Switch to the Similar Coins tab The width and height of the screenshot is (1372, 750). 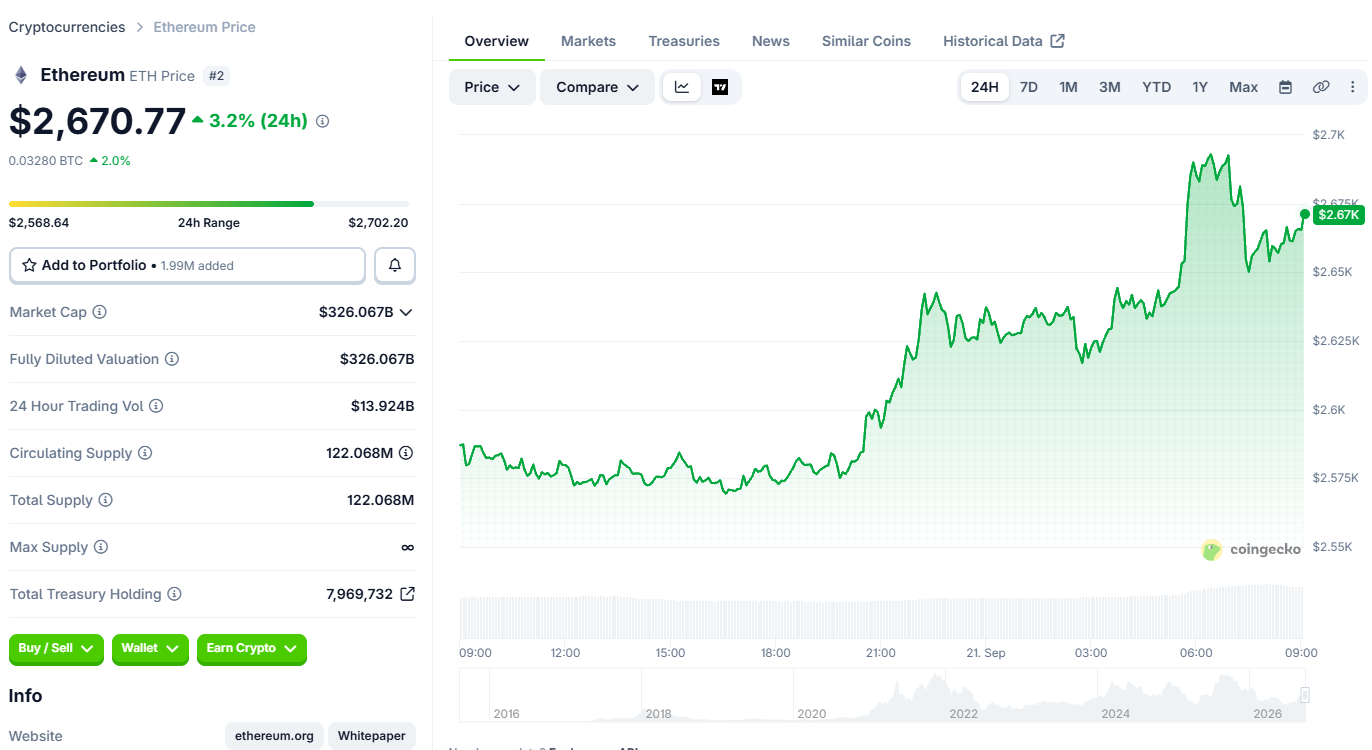(x=866, y=41)
